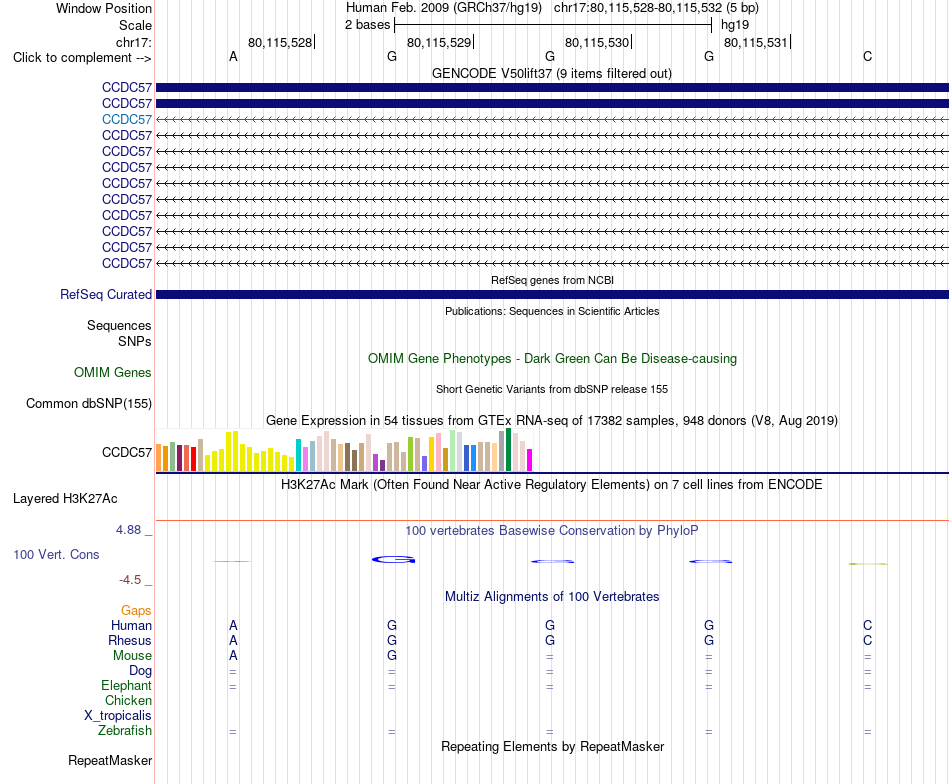This screenshot has height=784, width=950.
Task: Click the chr17: ruler label
Action: tap(133, 42)
